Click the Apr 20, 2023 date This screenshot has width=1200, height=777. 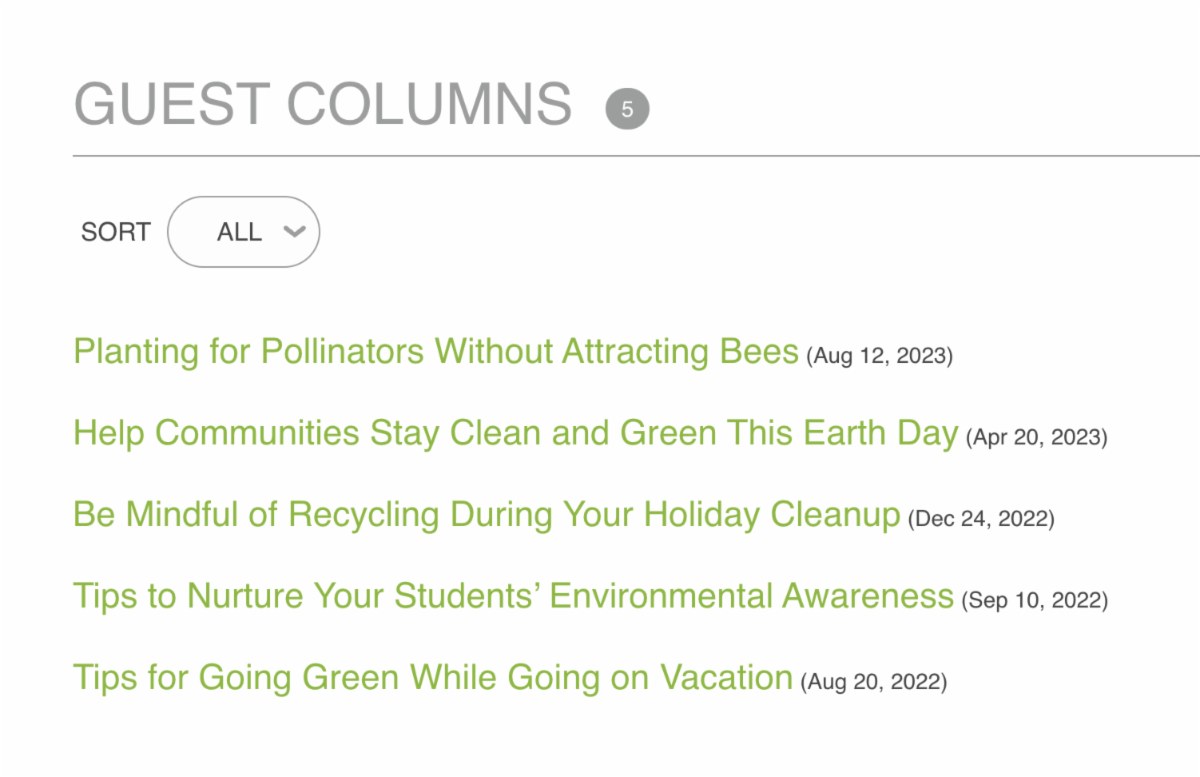click(x=1037, y=437)
